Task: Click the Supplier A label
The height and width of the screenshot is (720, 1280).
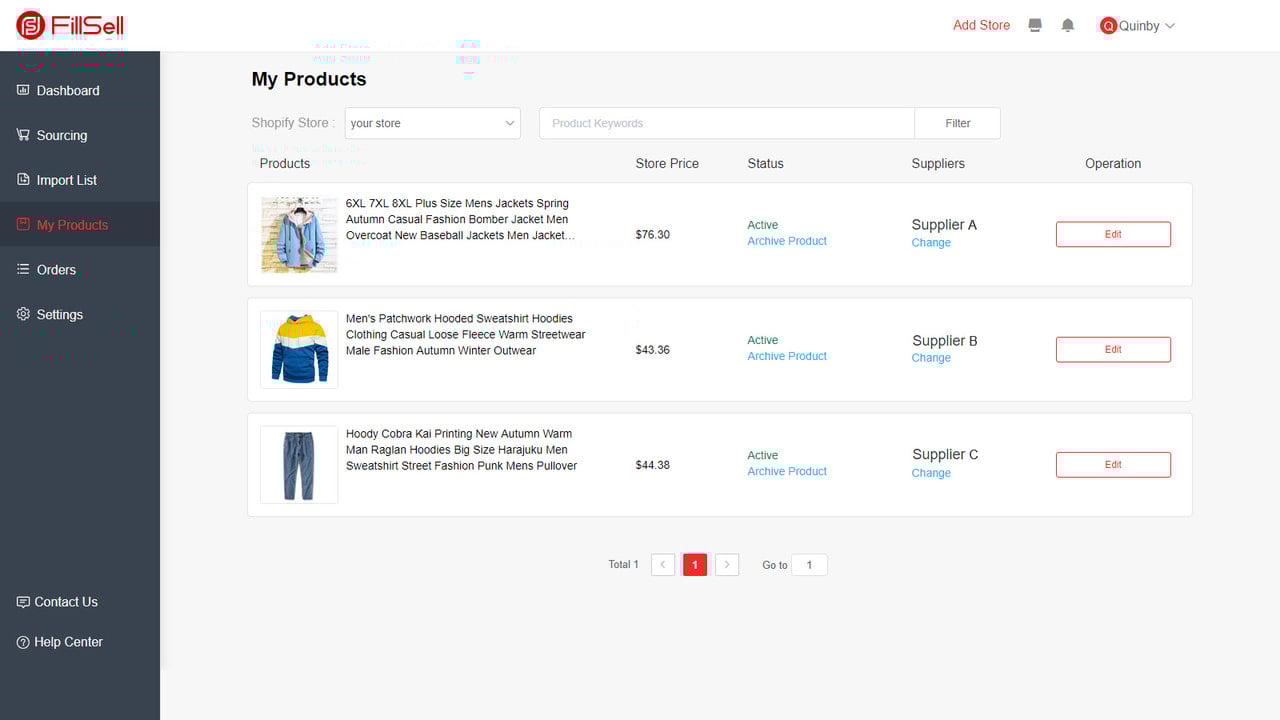Action: click(944, 225)
